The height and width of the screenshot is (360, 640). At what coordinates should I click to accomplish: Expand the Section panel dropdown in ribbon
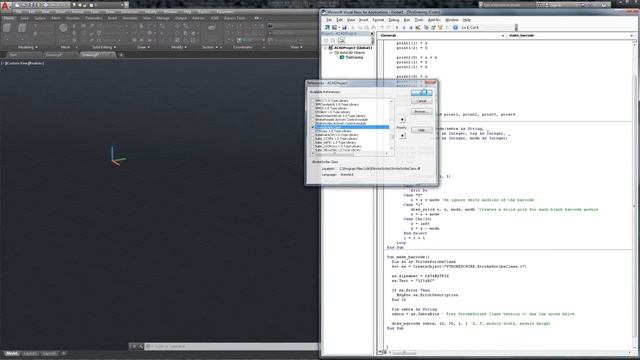tap(209, 47)
